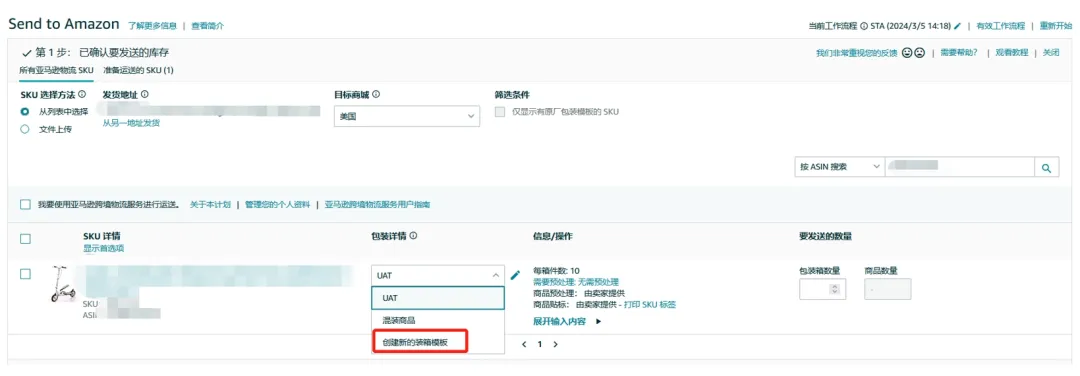This screenshot has height=376, width=1080.
Task: Enable 仅显示有原厂包装模板的 SKU checkbox
Action: tap(500, 112)
